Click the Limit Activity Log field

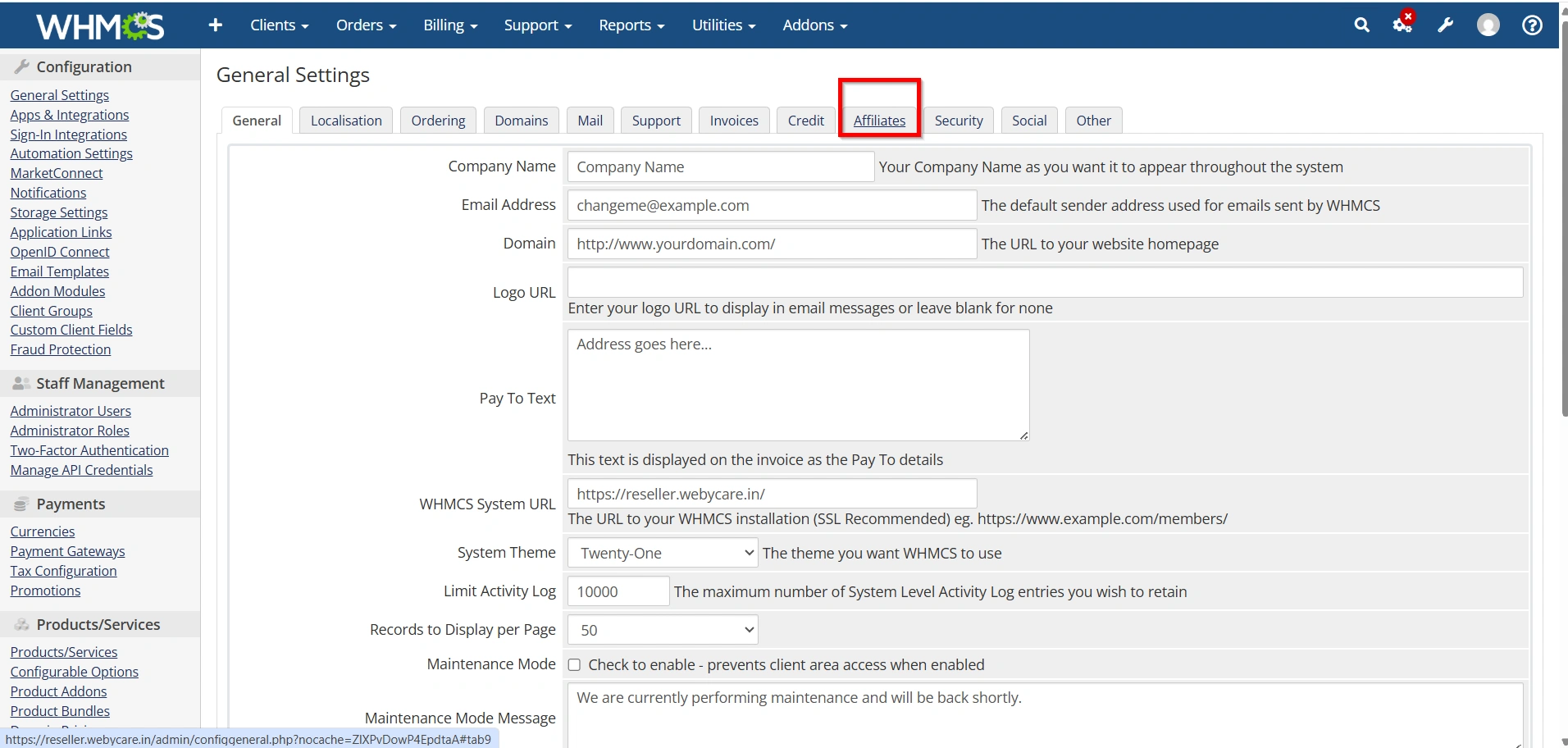point(618,591)
